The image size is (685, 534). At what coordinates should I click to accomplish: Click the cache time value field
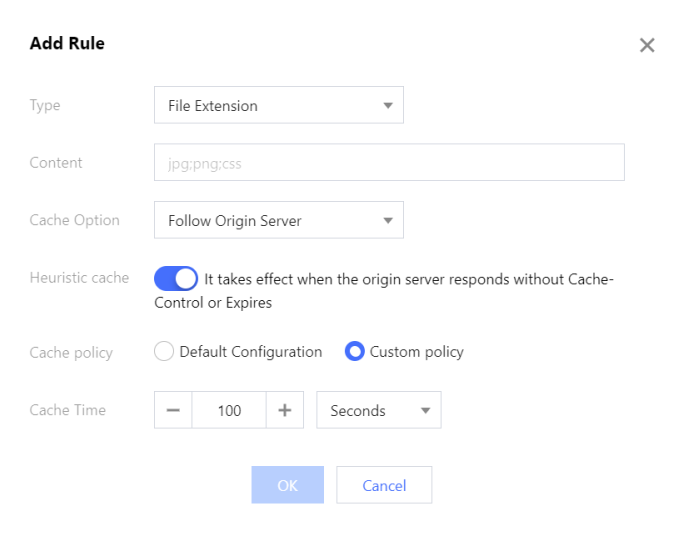pyautogui.click(x=229, y=410)
